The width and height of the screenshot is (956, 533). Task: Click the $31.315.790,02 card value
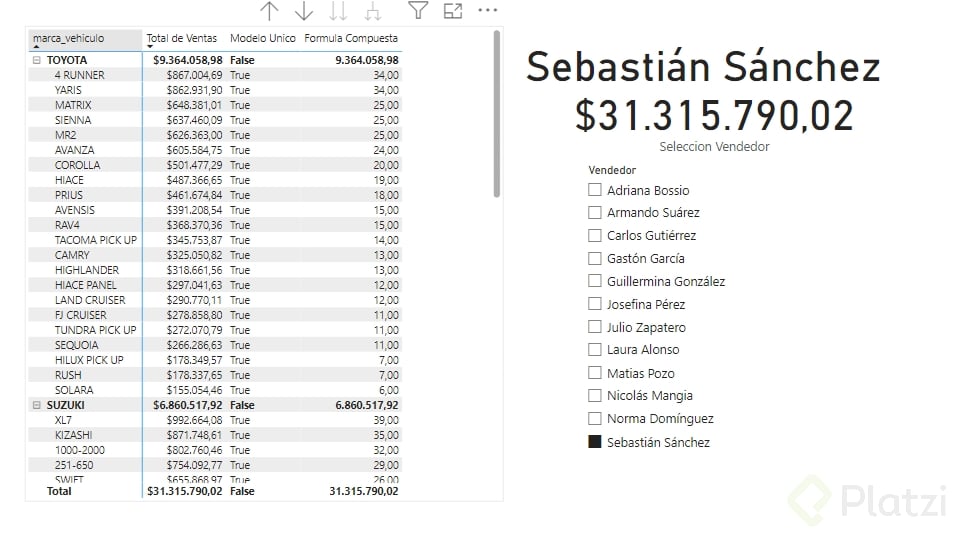pos(714,115)
